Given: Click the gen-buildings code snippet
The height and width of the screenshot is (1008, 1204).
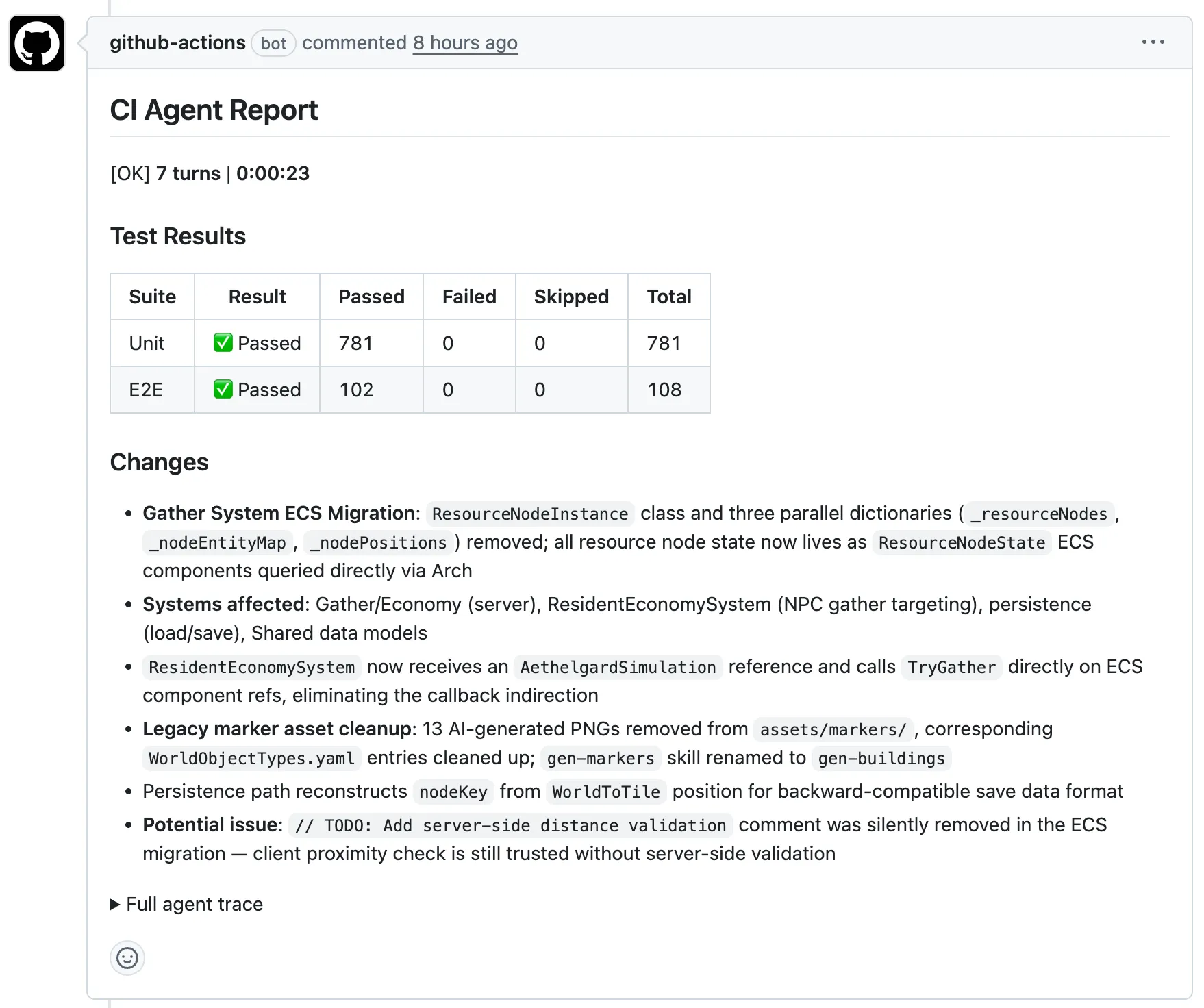Looking at the screenshot, I should (x=881, y=758).
